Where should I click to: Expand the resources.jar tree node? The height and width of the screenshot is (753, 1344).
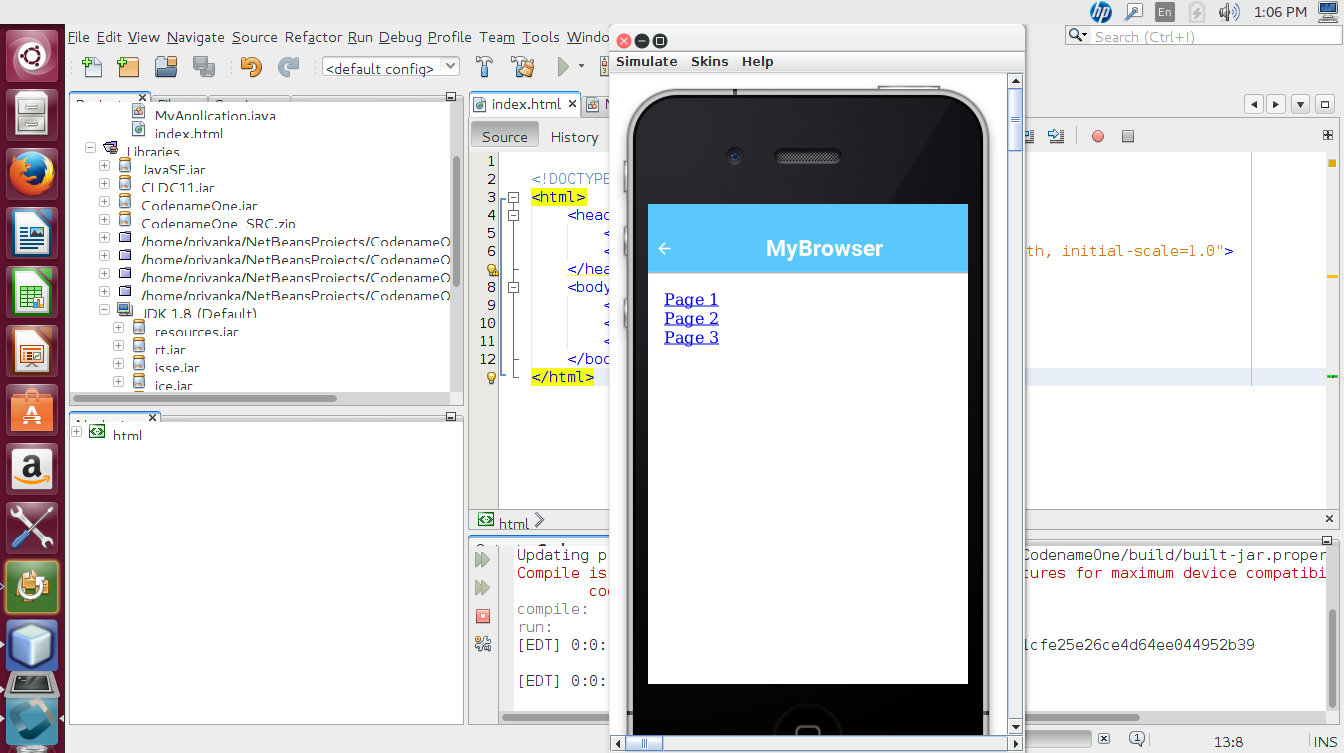click(x=118, y=328)
